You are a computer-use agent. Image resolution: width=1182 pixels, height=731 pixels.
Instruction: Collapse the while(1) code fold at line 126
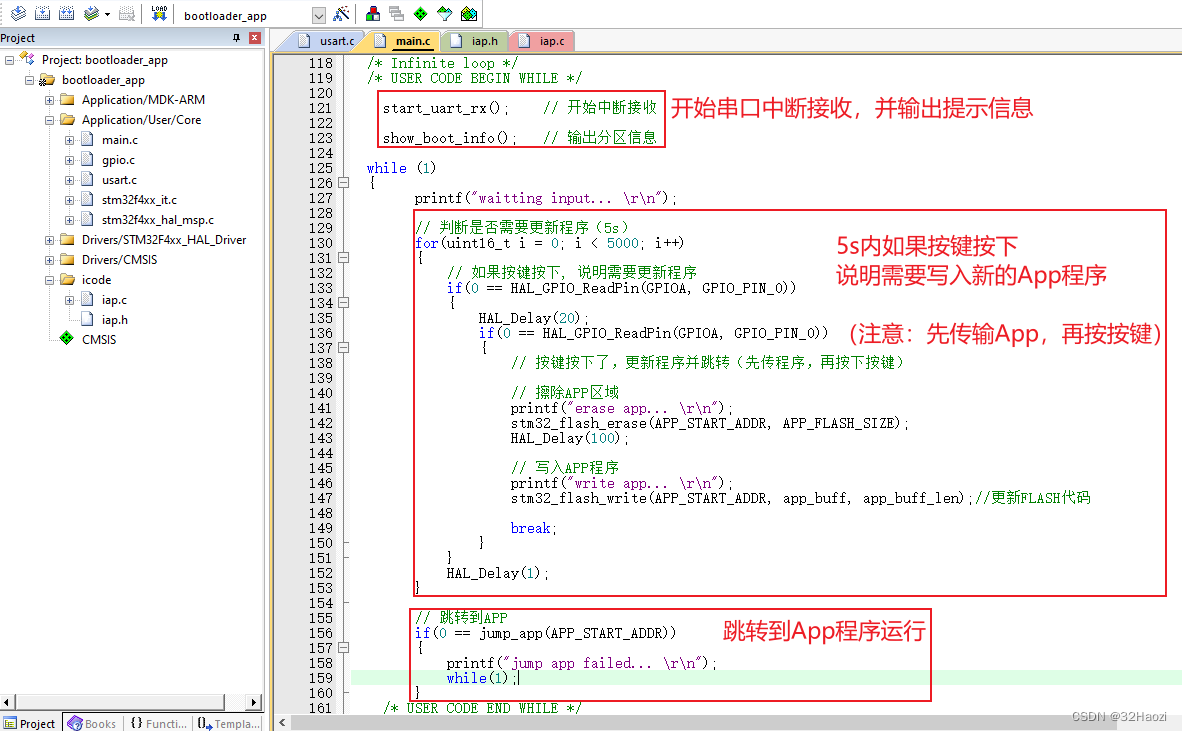click(x=344, y=183)
